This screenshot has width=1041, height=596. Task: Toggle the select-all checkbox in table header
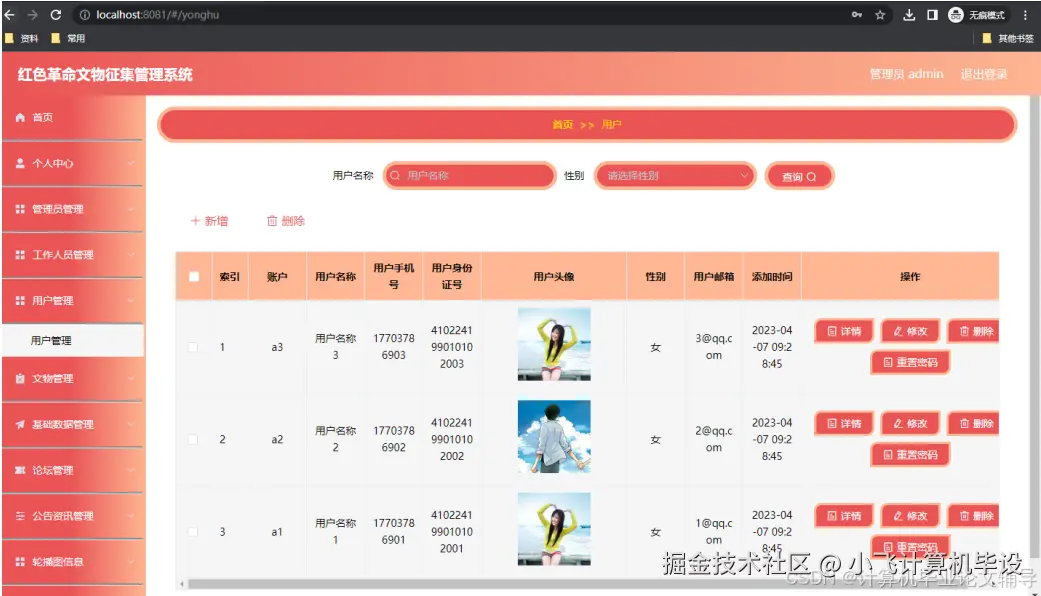(x=193, y=277)
